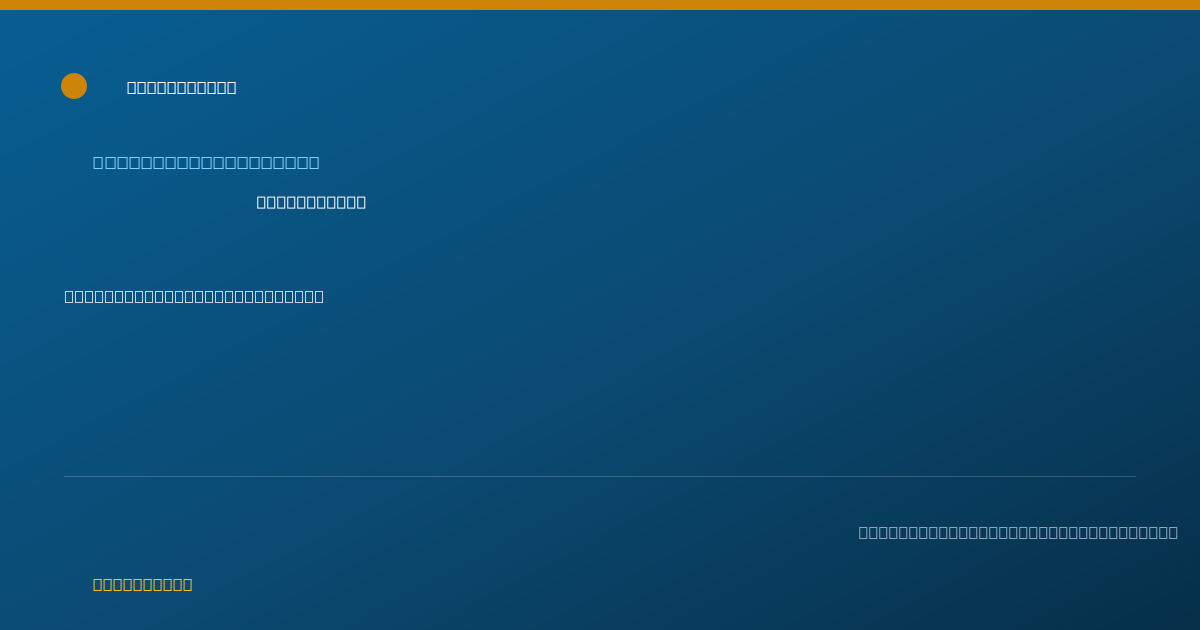The image size is (1200, 630).
Task: Click the long white body text line
Action: point(194,297)
